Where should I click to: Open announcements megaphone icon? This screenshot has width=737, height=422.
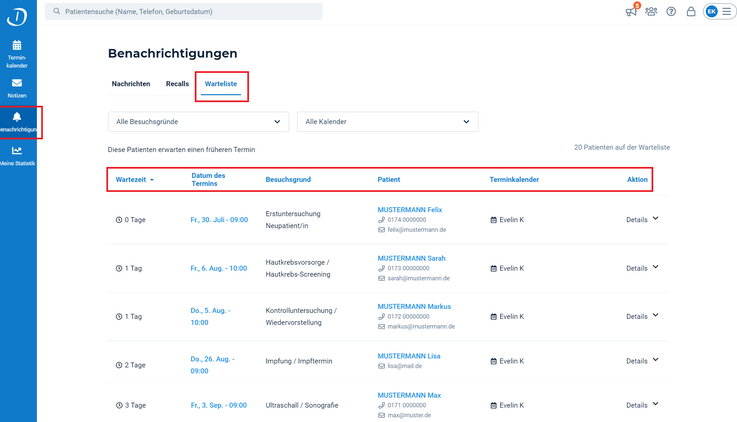click(x=631, y=12)
